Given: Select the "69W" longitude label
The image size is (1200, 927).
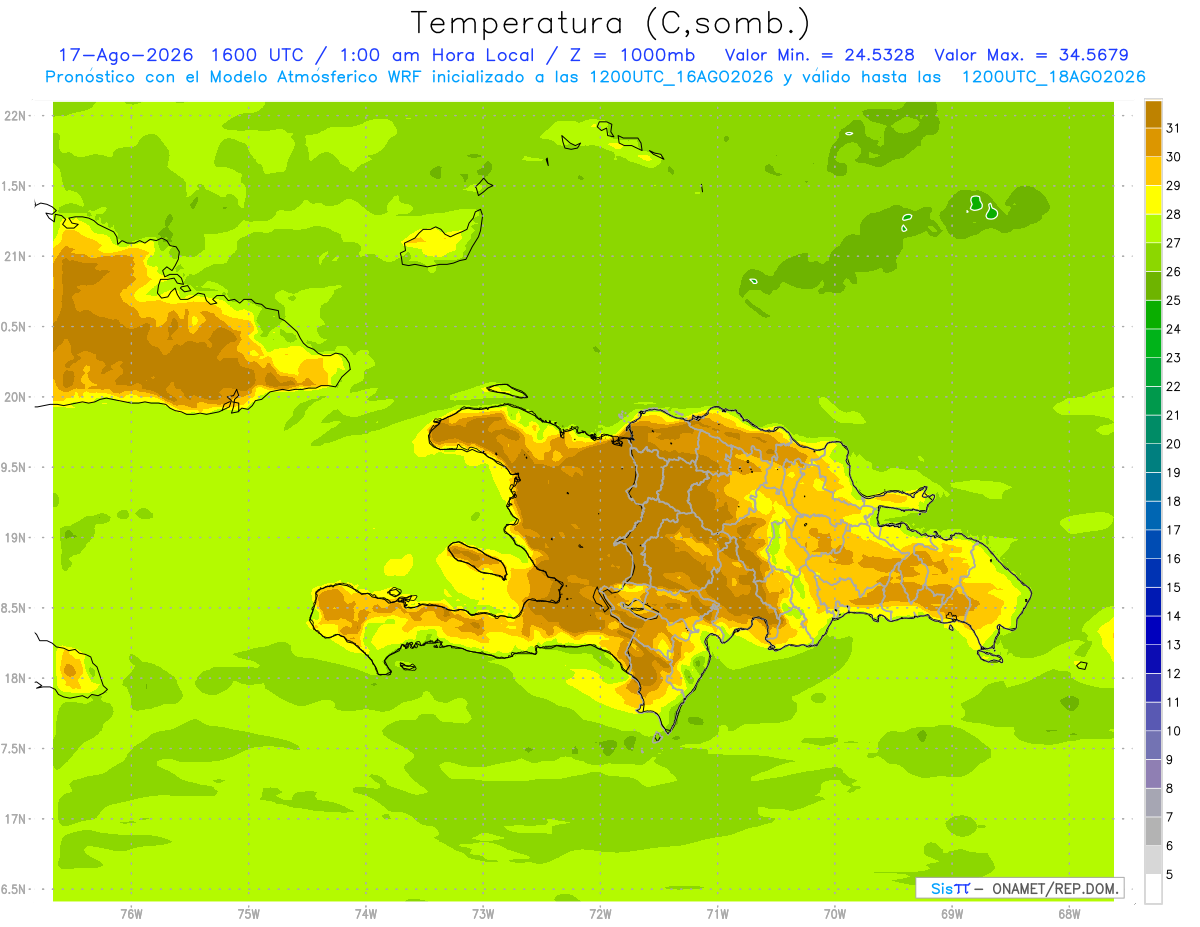Looking at the screenshot, I should tap(952, 914).
